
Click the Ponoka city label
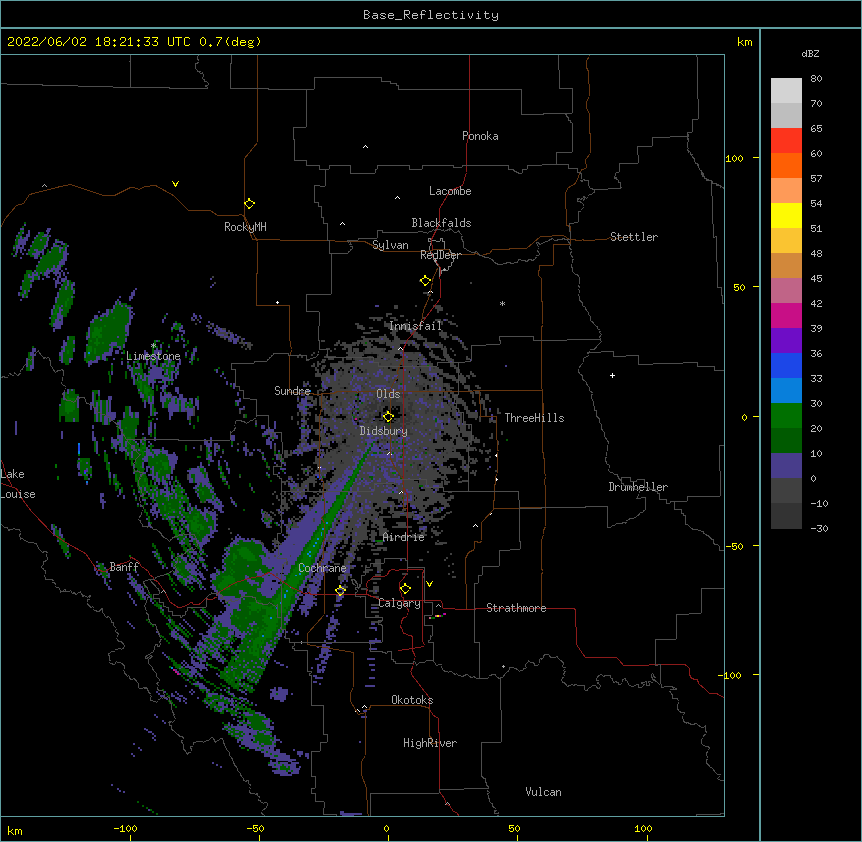480,136
